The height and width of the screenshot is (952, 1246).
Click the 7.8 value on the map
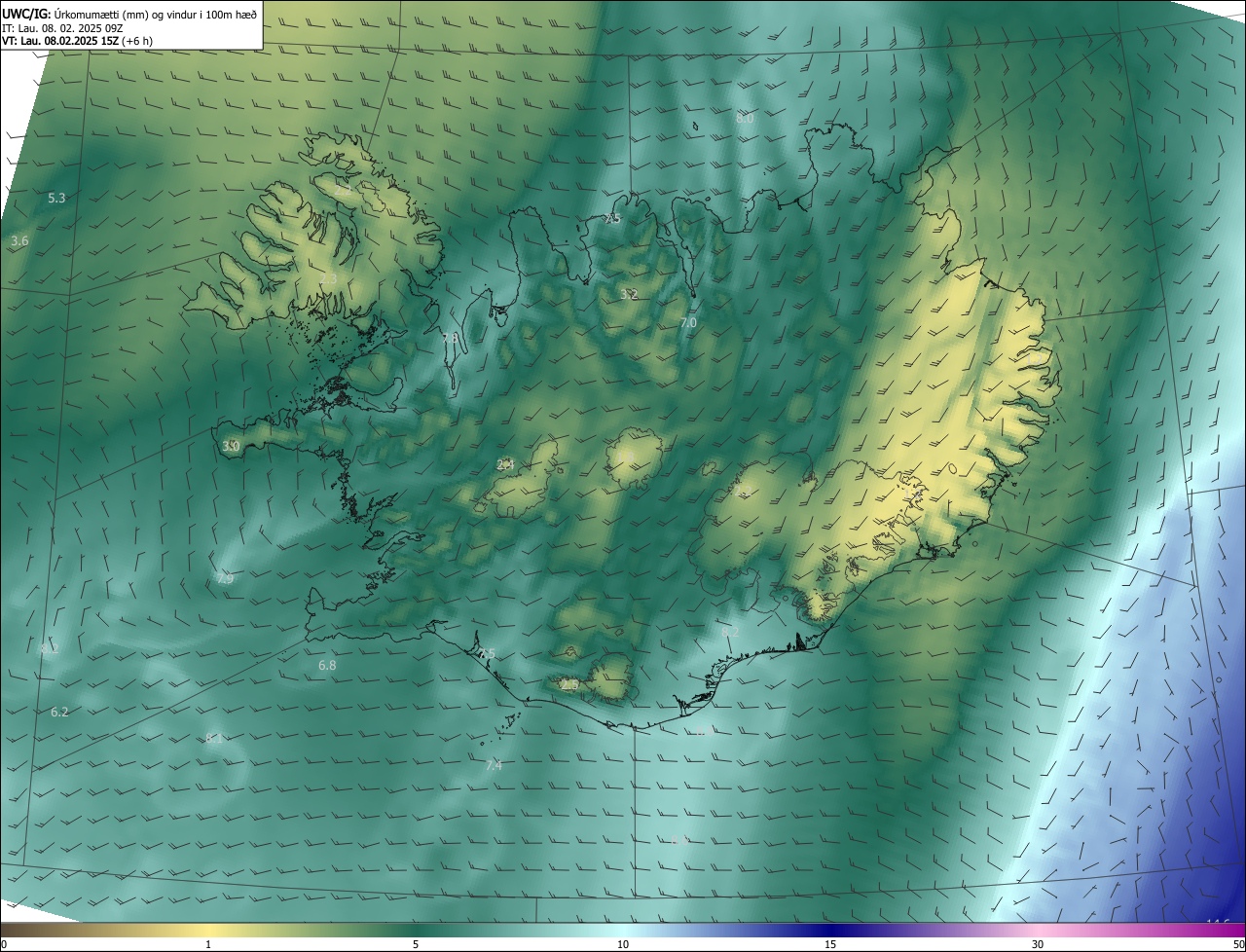point(450,339)
